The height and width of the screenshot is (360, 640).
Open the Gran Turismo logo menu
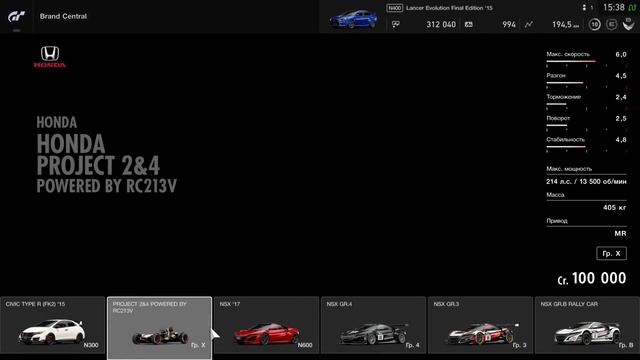point(16,16)
